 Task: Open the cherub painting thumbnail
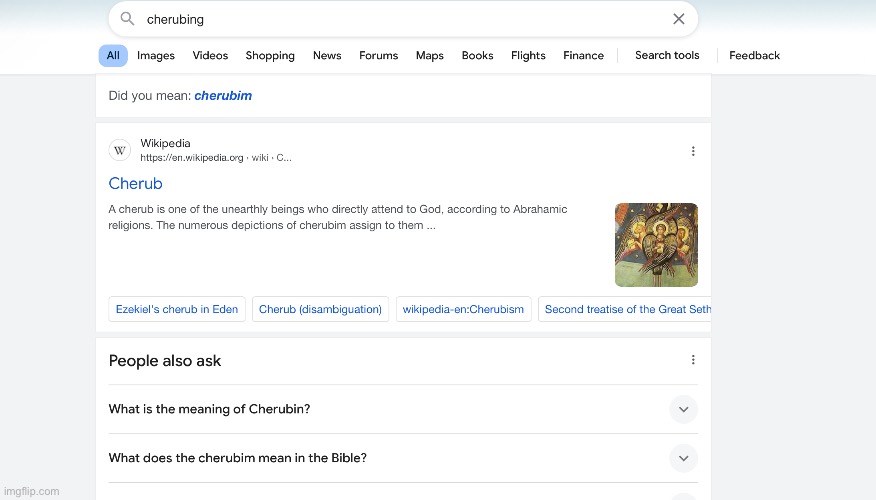coord(656,245)
